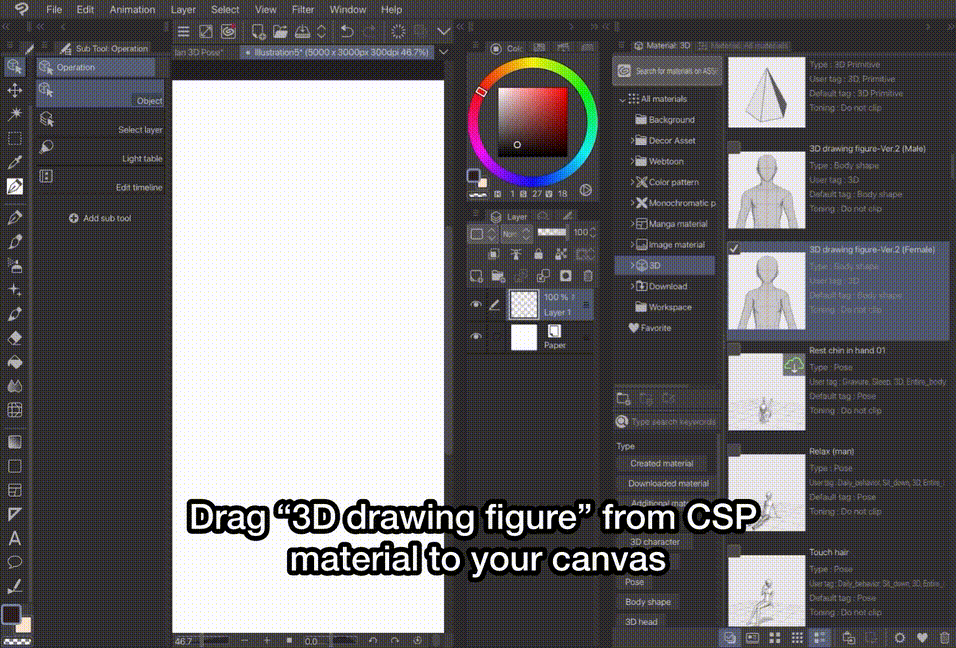Pick a shade in the color wheel square
Viewport: 956px width, 648px height.
tap(533, 123)
